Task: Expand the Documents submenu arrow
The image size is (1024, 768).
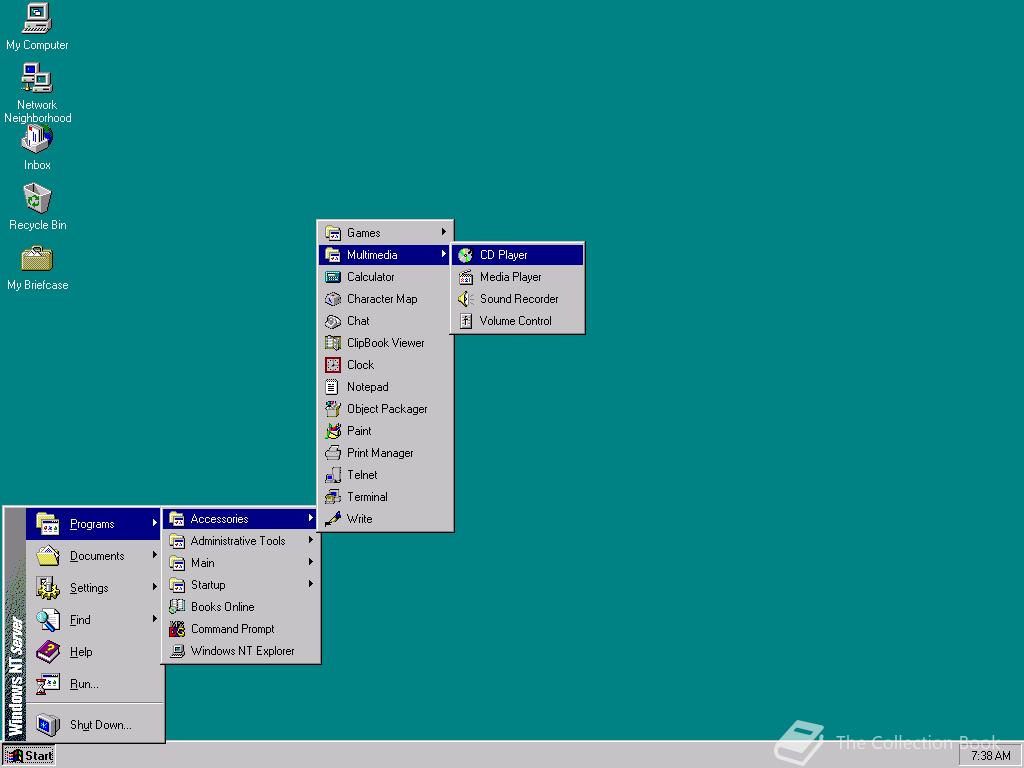Action: tap(155, 554)
